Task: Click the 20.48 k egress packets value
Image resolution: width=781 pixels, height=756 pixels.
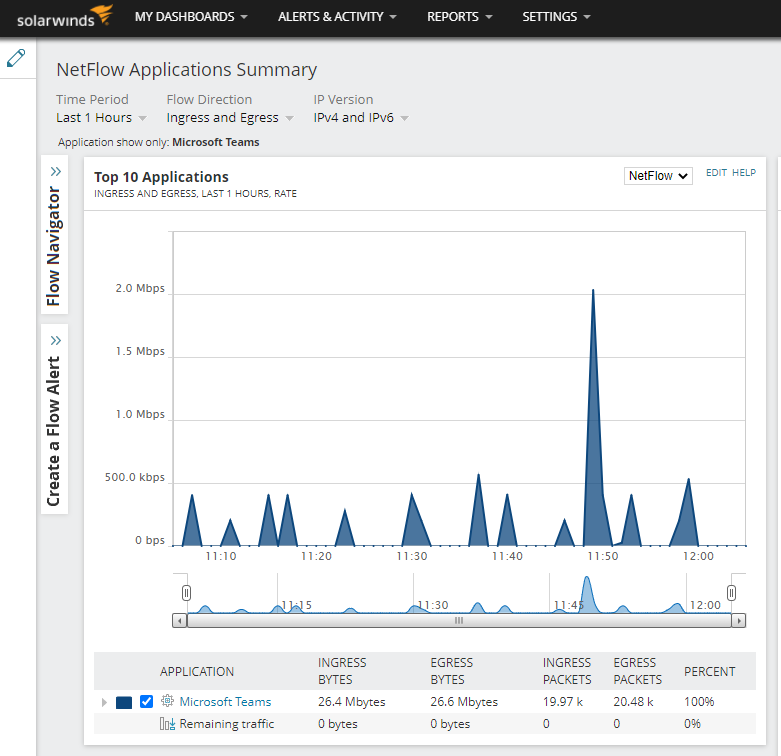Action: click(x=633, y=702)
